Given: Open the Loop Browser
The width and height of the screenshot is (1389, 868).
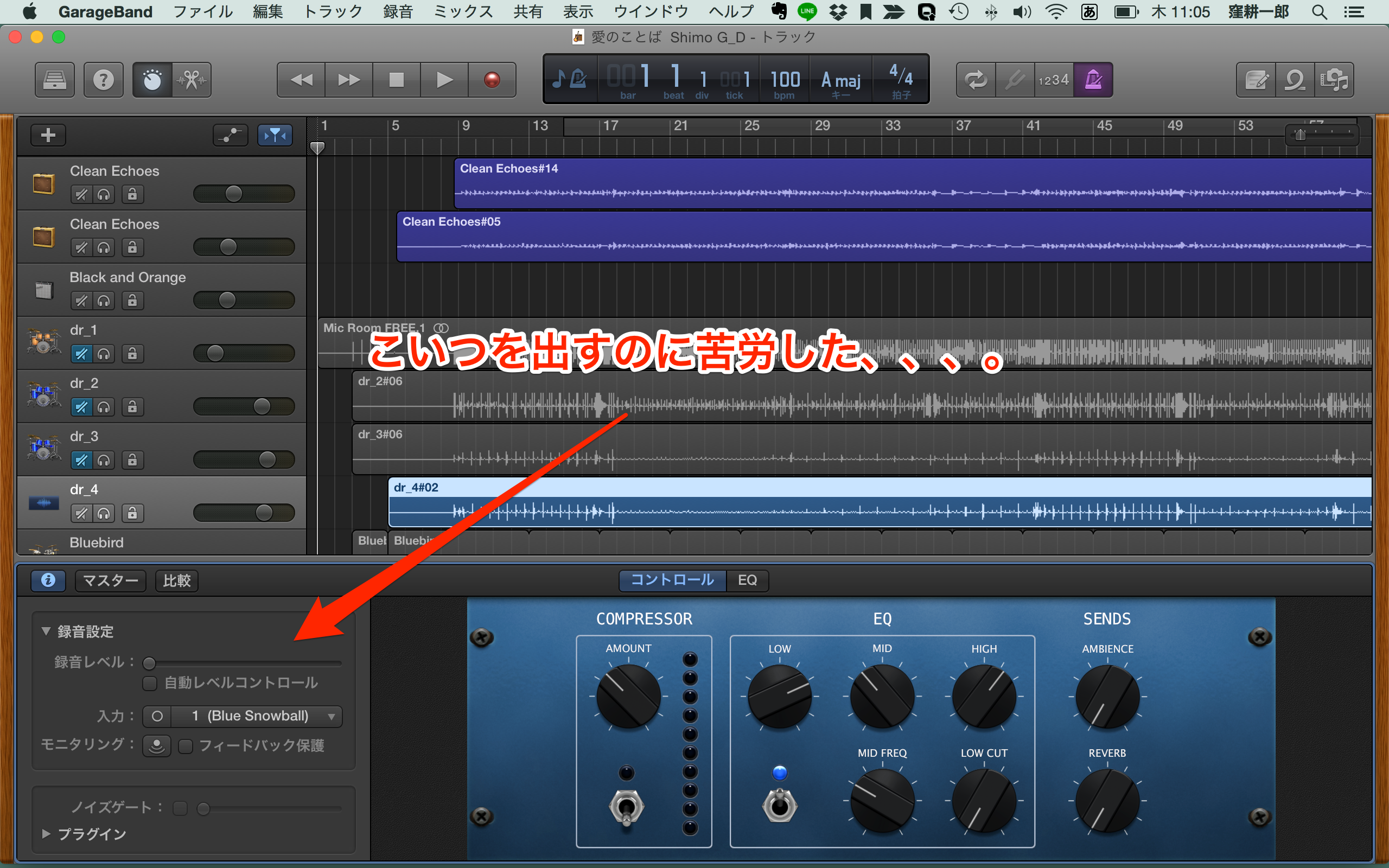Looking at the screenshot, I should 1295,80.
